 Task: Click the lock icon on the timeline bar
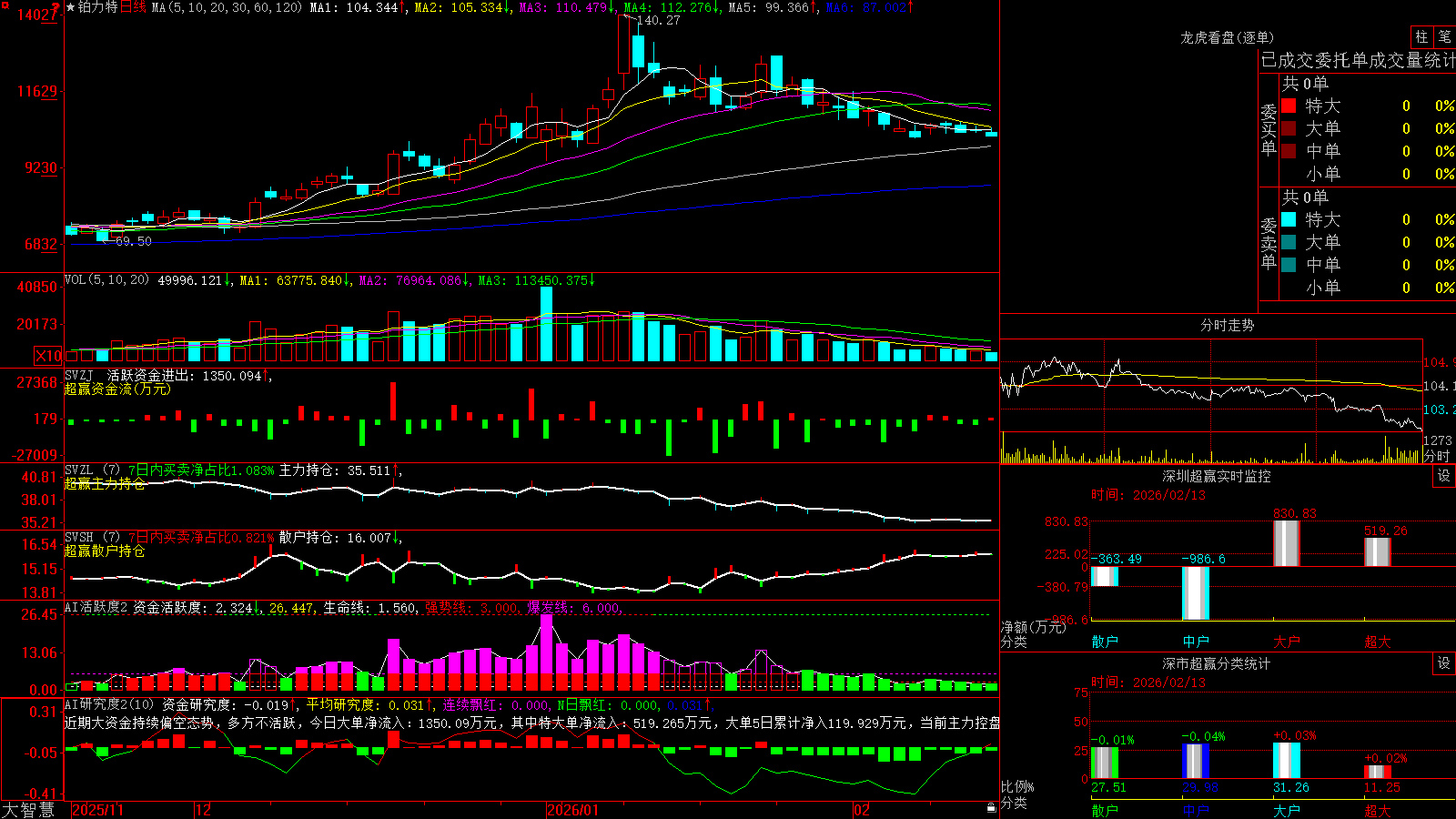(x=991, y=808)
